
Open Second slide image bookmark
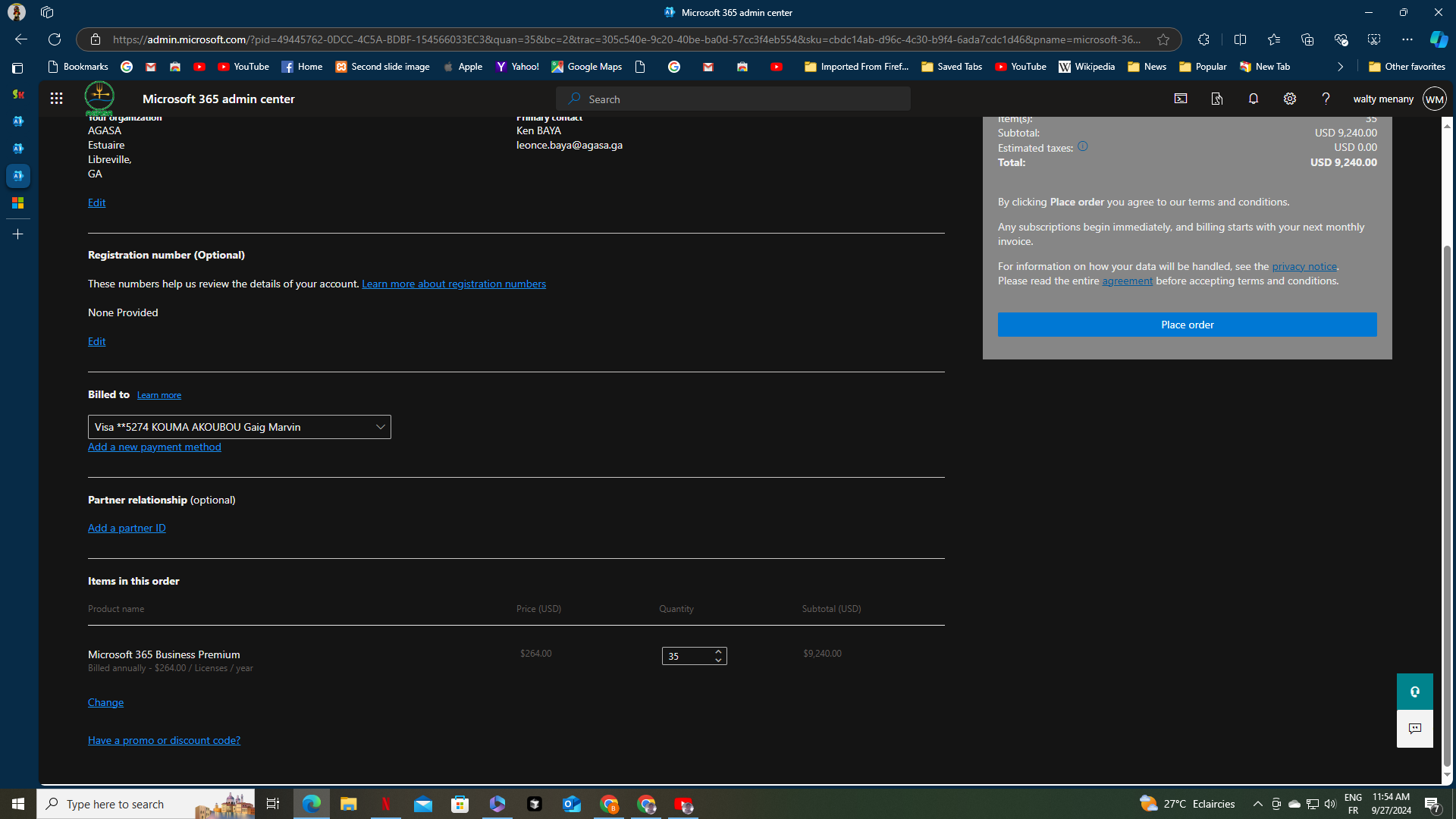383,67
